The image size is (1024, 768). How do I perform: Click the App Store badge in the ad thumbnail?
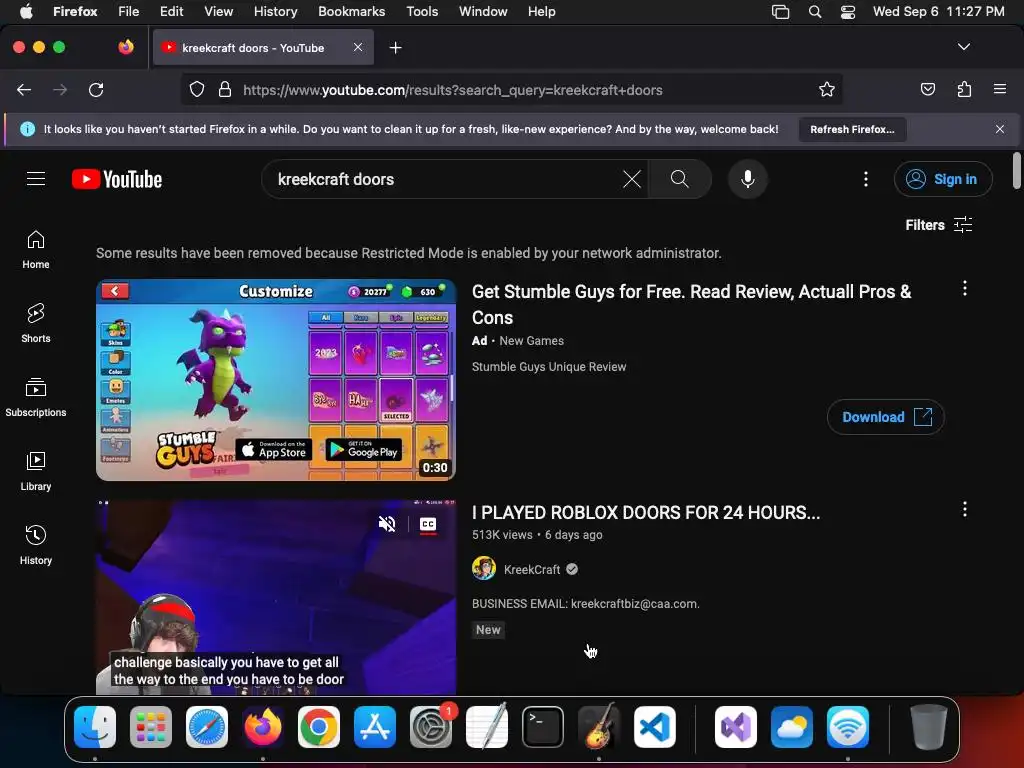point(274,449)
